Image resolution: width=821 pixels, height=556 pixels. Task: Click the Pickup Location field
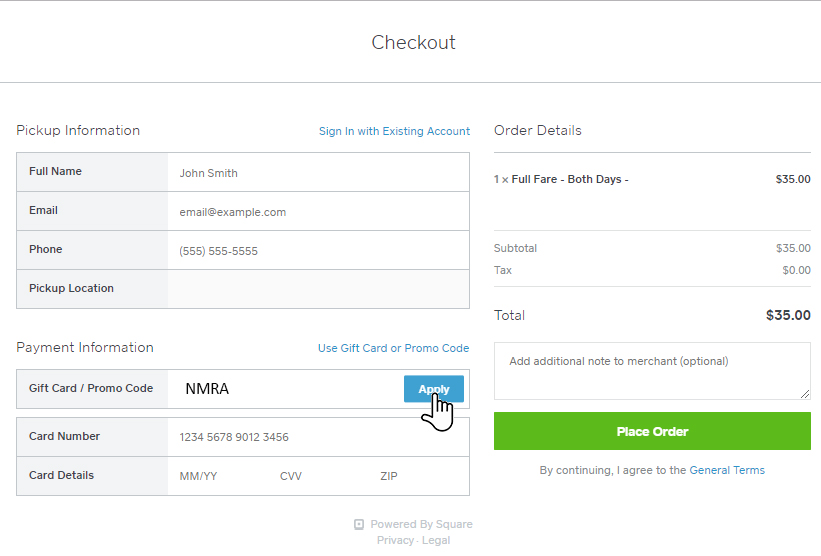click(317, 289)
